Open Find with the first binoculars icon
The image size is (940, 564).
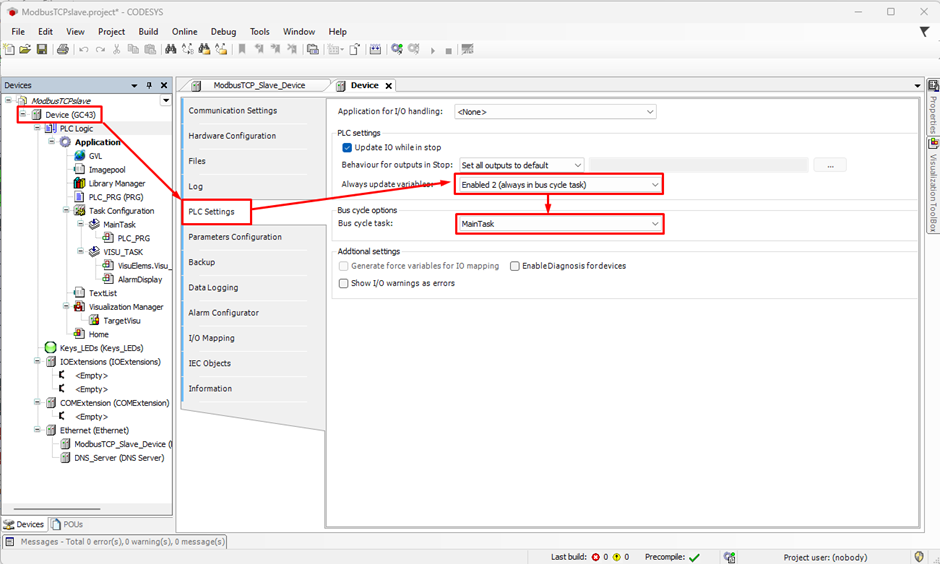[x=171, y=50]
